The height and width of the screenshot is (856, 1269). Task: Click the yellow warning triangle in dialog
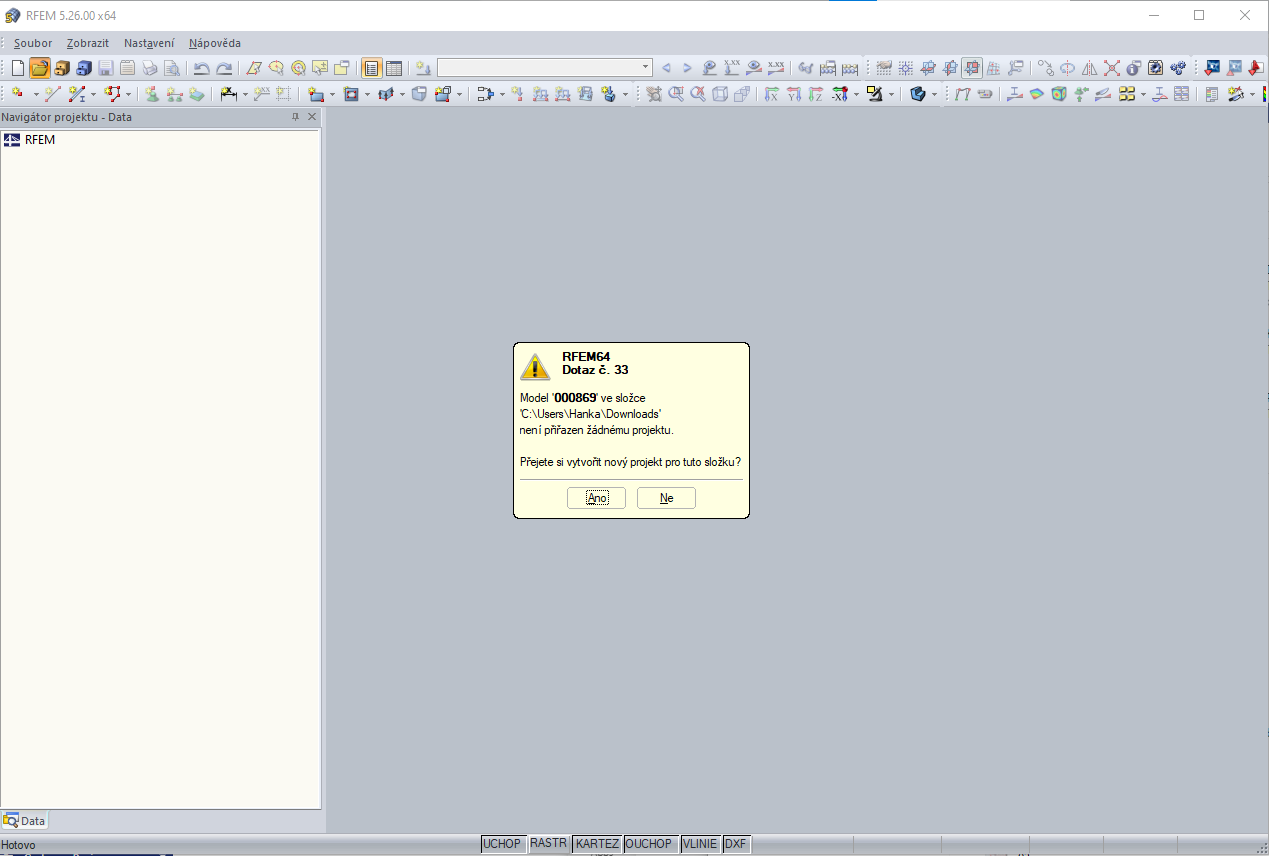pos(535,366)
